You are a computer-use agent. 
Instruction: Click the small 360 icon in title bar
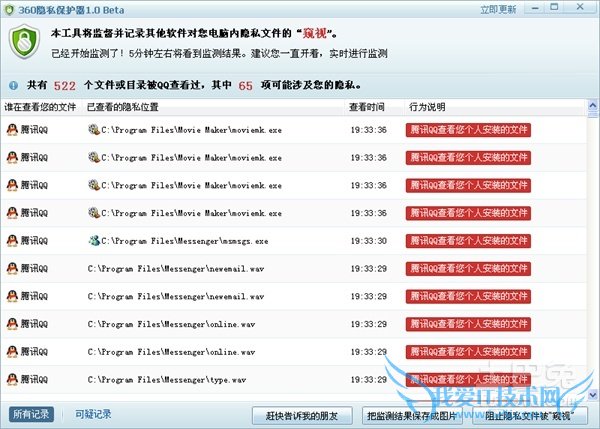[9, 10]
